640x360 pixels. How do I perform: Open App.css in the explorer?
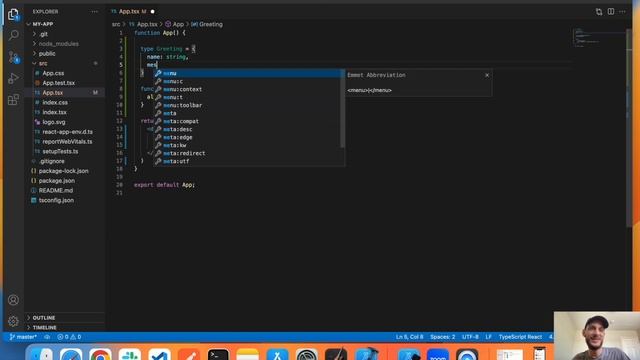pyautogui.click(x=65, y=73)
